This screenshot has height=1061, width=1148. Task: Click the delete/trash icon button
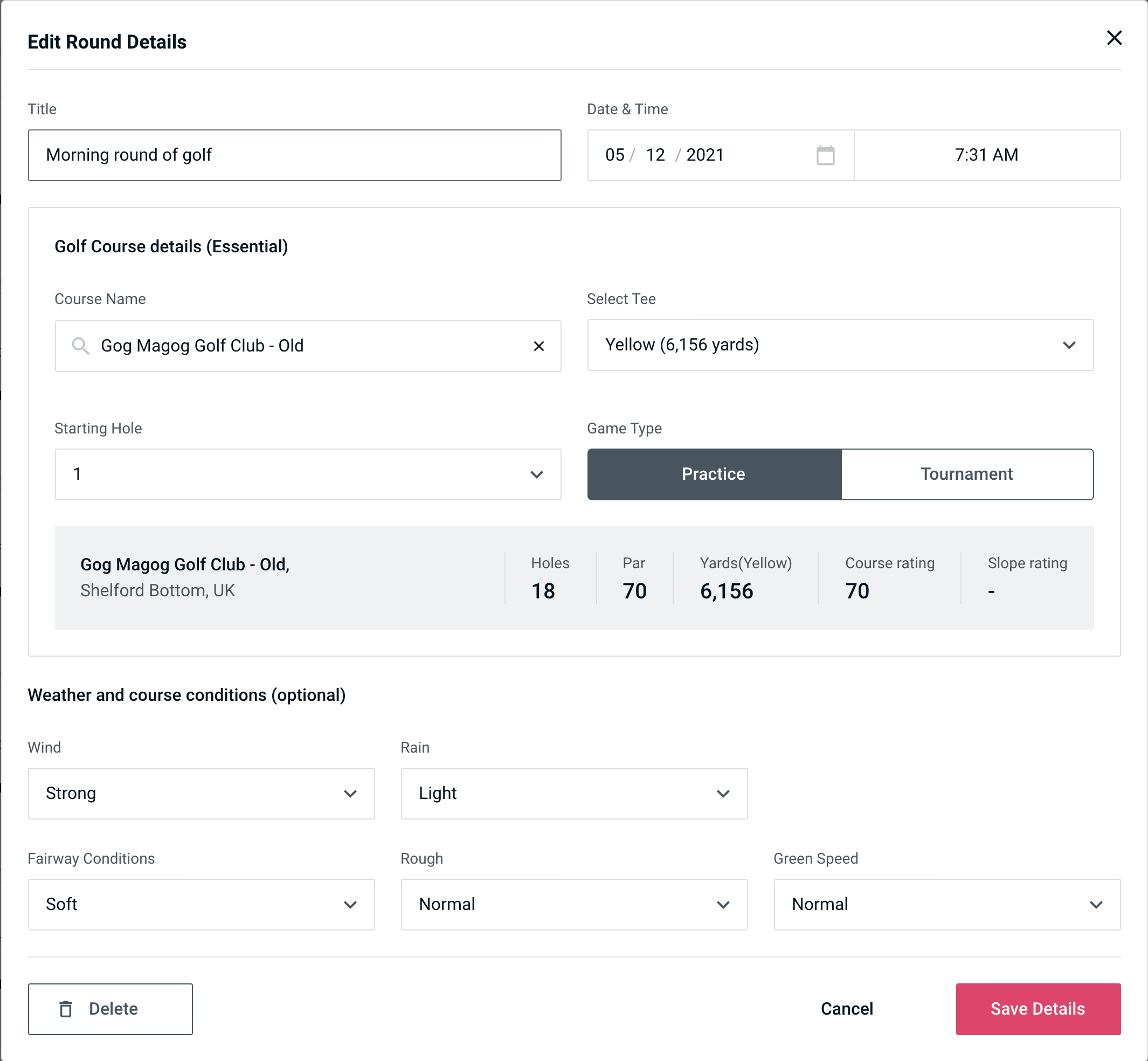pyautogui.click(x=68, y=1009)
